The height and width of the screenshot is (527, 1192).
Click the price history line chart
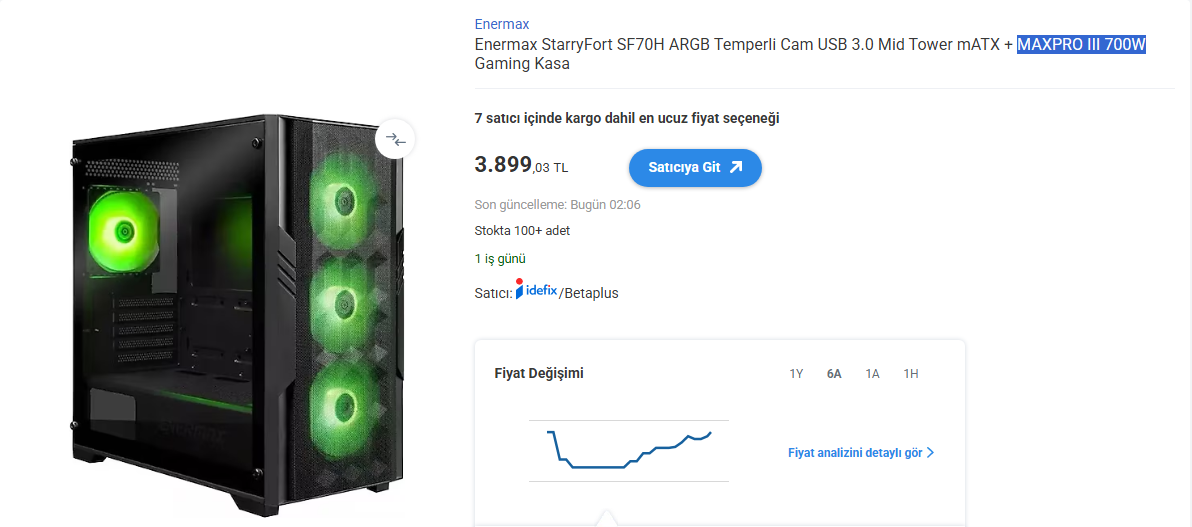pyautogui.click(x=629, y=450)
